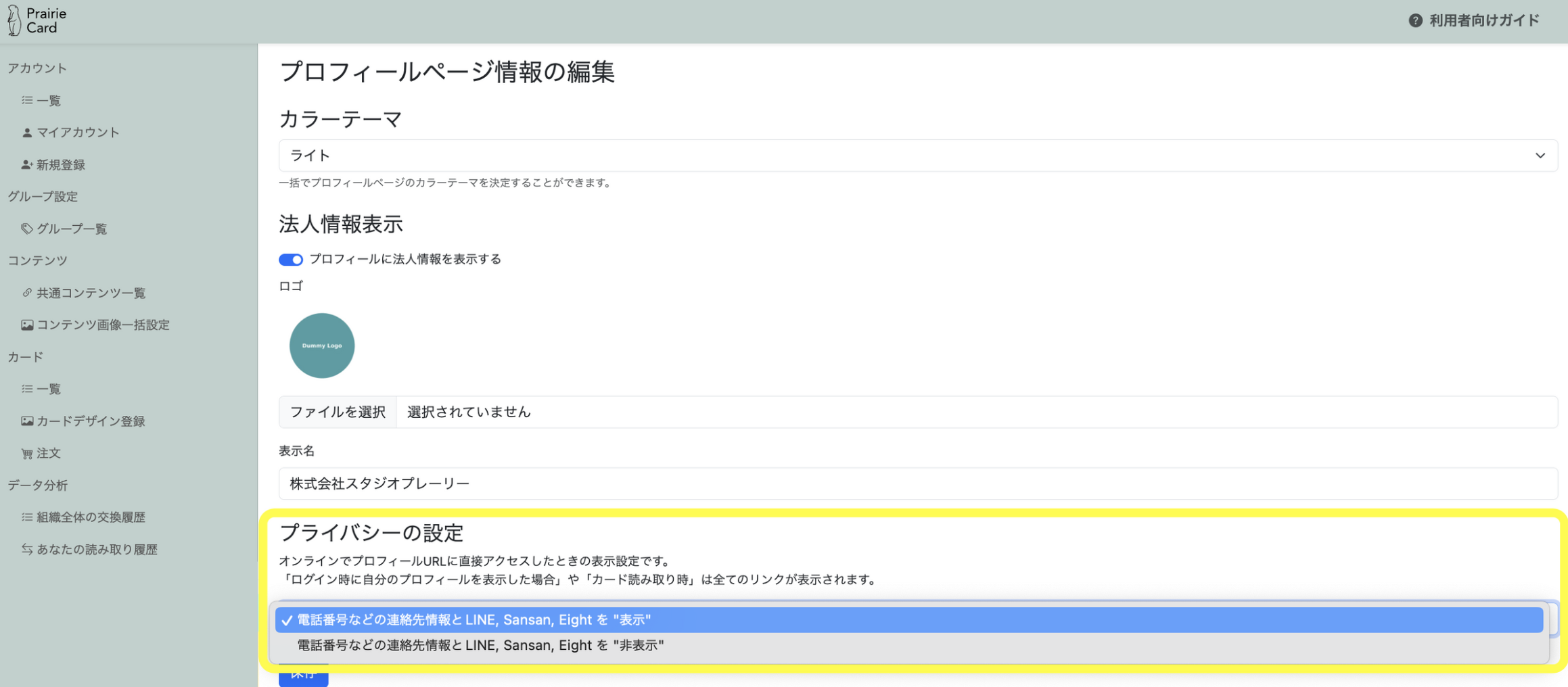
Task: Click the partially hidden blue 保存 button
Action: 304,675
